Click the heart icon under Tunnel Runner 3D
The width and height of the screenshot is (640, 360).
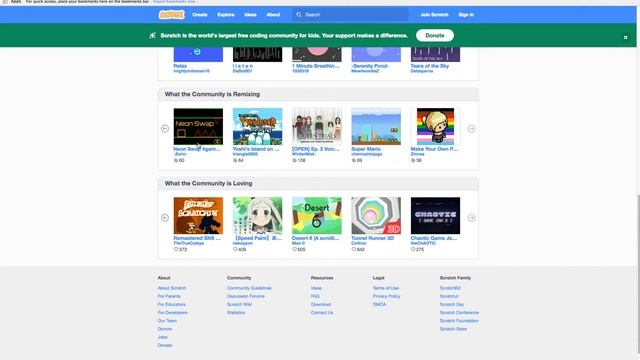click(354, 249)
